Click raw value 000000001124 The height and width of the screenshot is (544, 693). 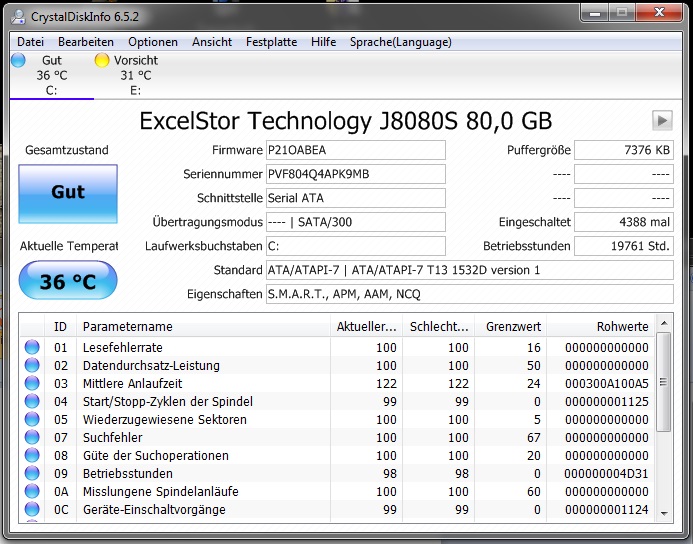pos(606,510)
